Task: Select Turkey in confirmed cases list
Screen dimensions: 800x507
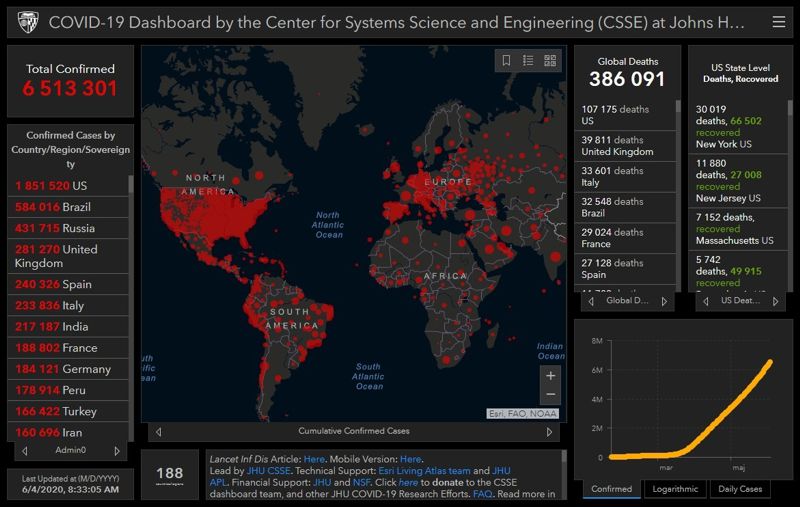Action: click(x=68, y=411)
